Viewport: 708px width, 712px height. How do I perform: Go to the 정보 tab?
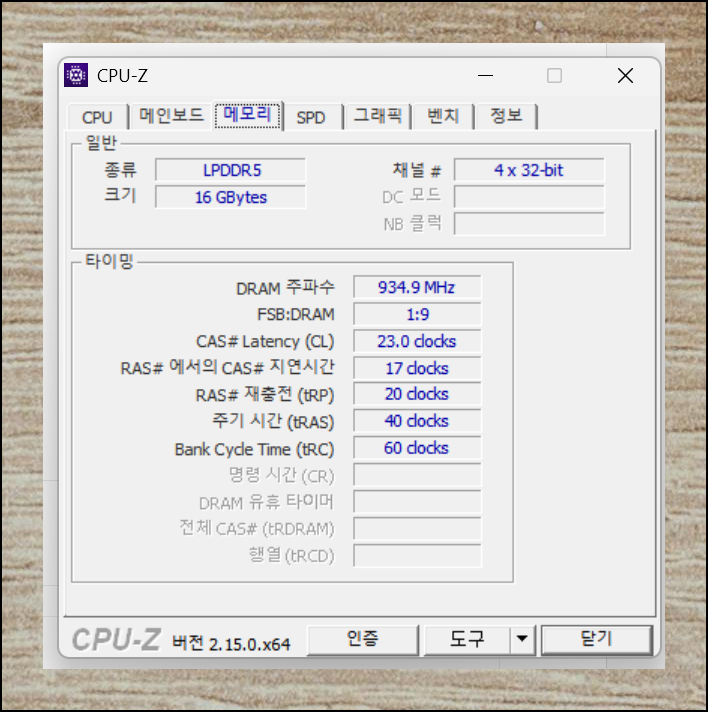[506, 116]
